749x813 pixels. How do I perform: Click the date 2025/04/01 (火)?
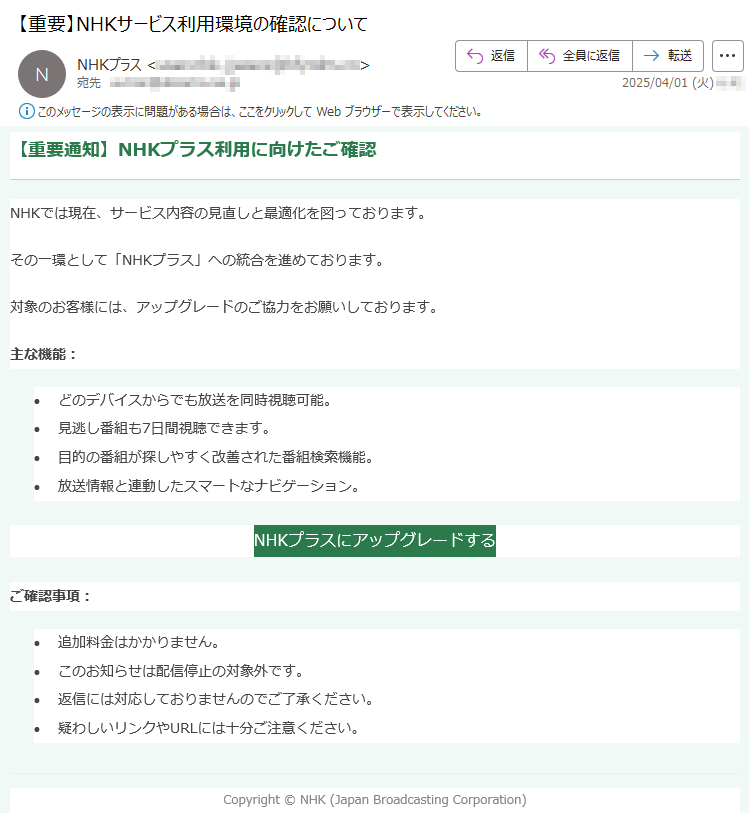668,83
